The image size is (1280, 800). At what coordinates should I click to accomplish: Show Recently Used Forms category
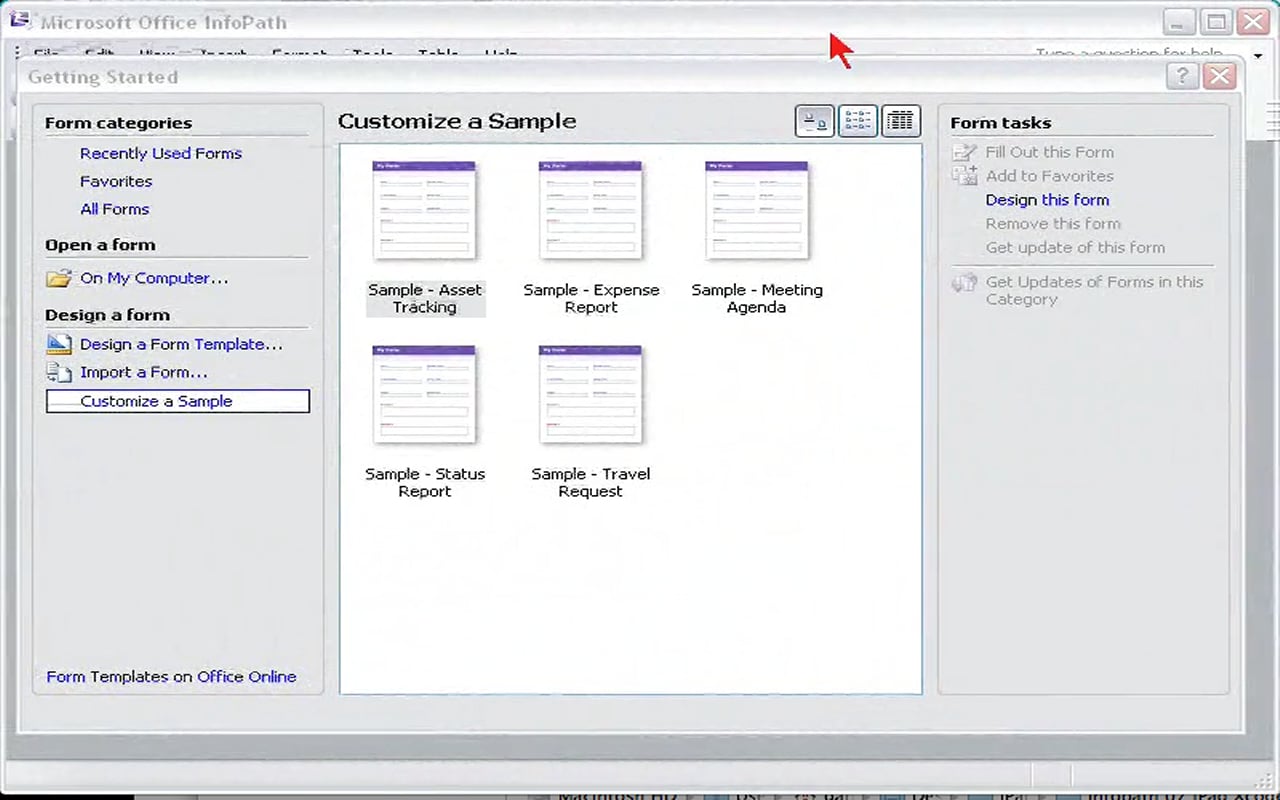coord(161,153)
